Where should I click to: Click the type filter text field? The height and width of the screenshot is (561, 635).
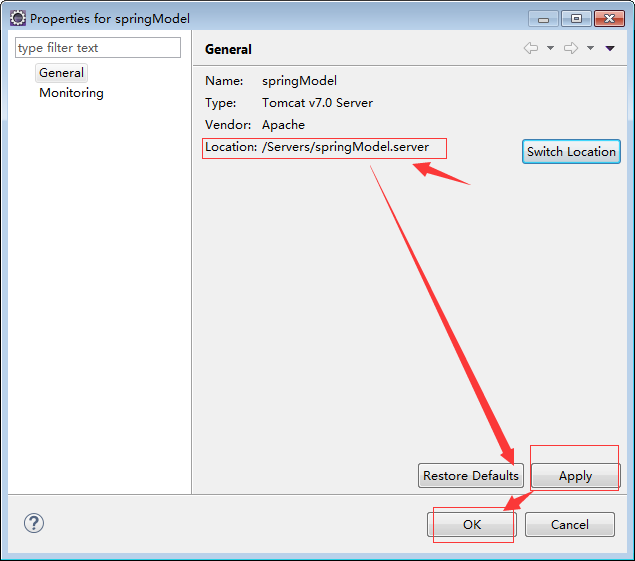pyautogui.click(x=98, y=48)
